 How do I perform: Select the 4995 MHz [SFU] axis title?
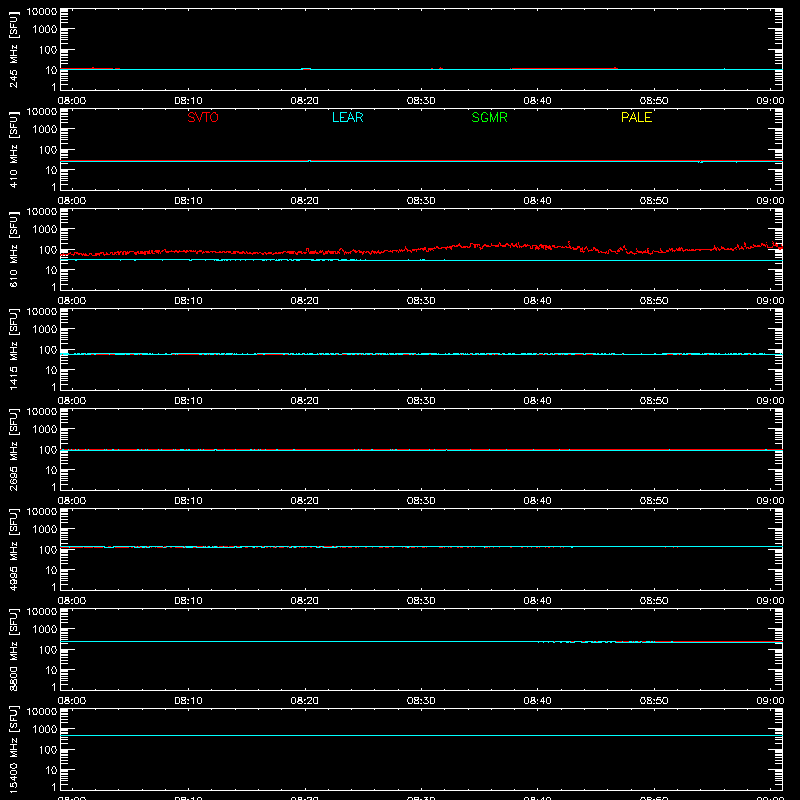[14, 549]
